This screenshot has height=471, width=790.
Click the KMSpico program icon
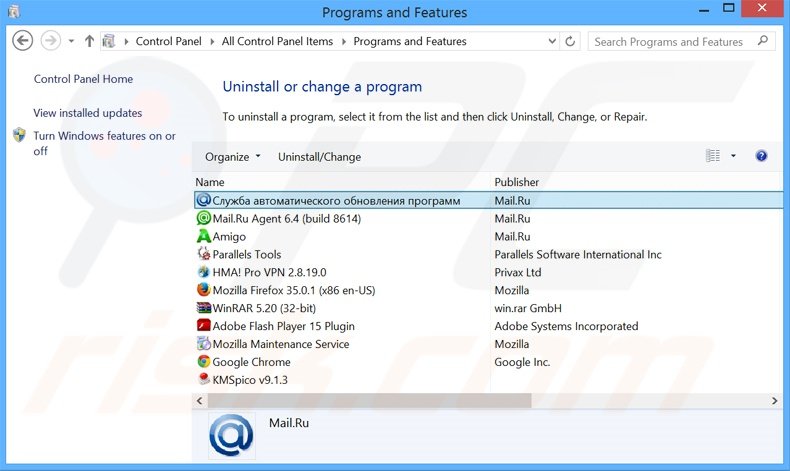pos(204,380)
